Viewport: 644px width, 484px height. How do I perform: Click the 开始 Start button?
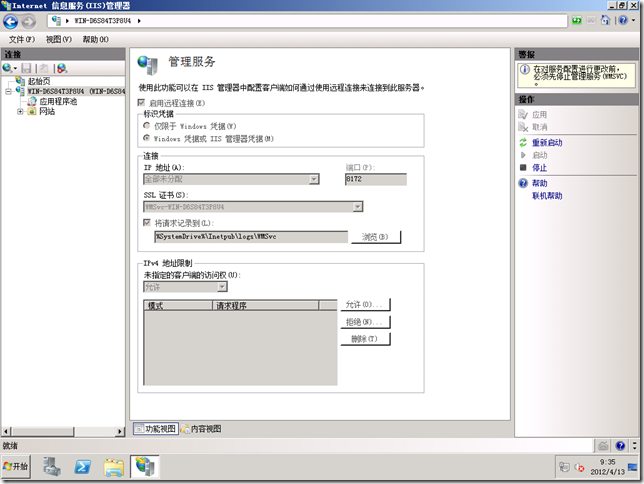(16, 467)
